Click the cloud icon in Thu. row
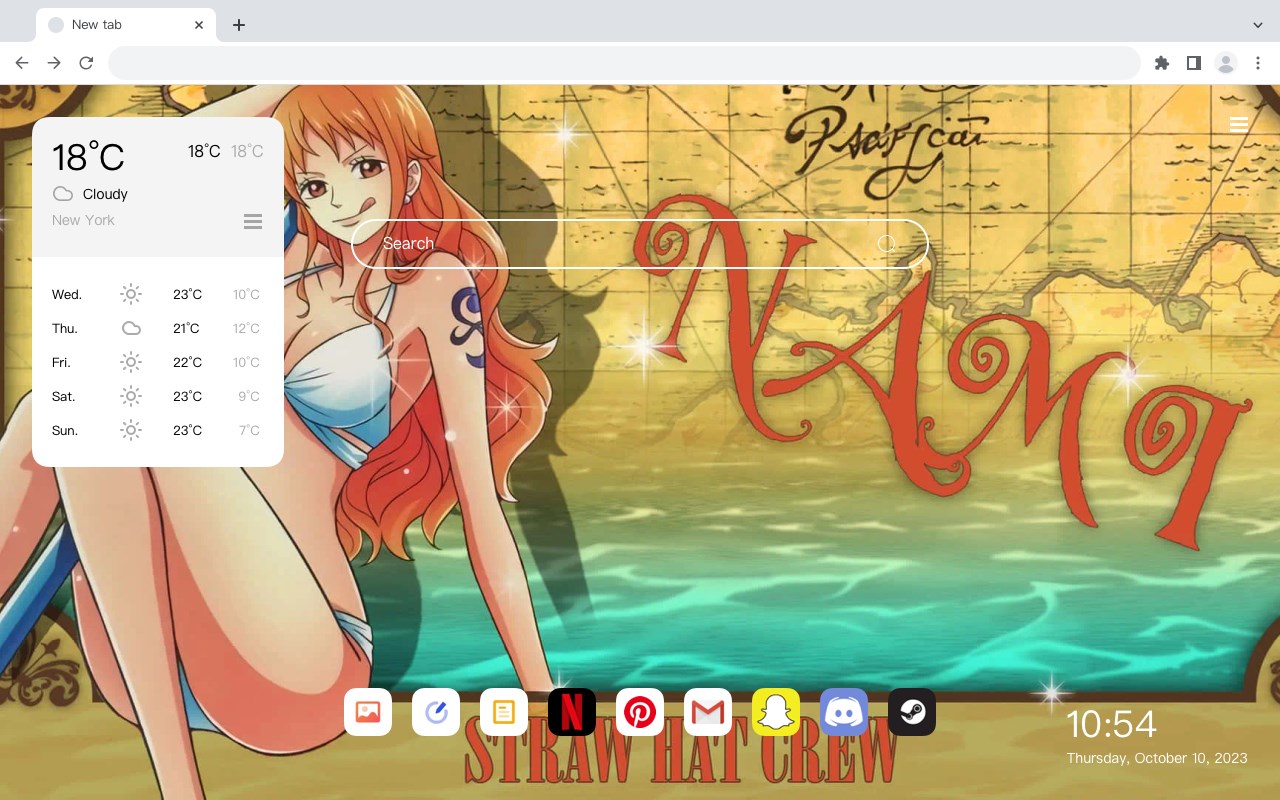The image size is (1280, 800). [x=131, y=328]
